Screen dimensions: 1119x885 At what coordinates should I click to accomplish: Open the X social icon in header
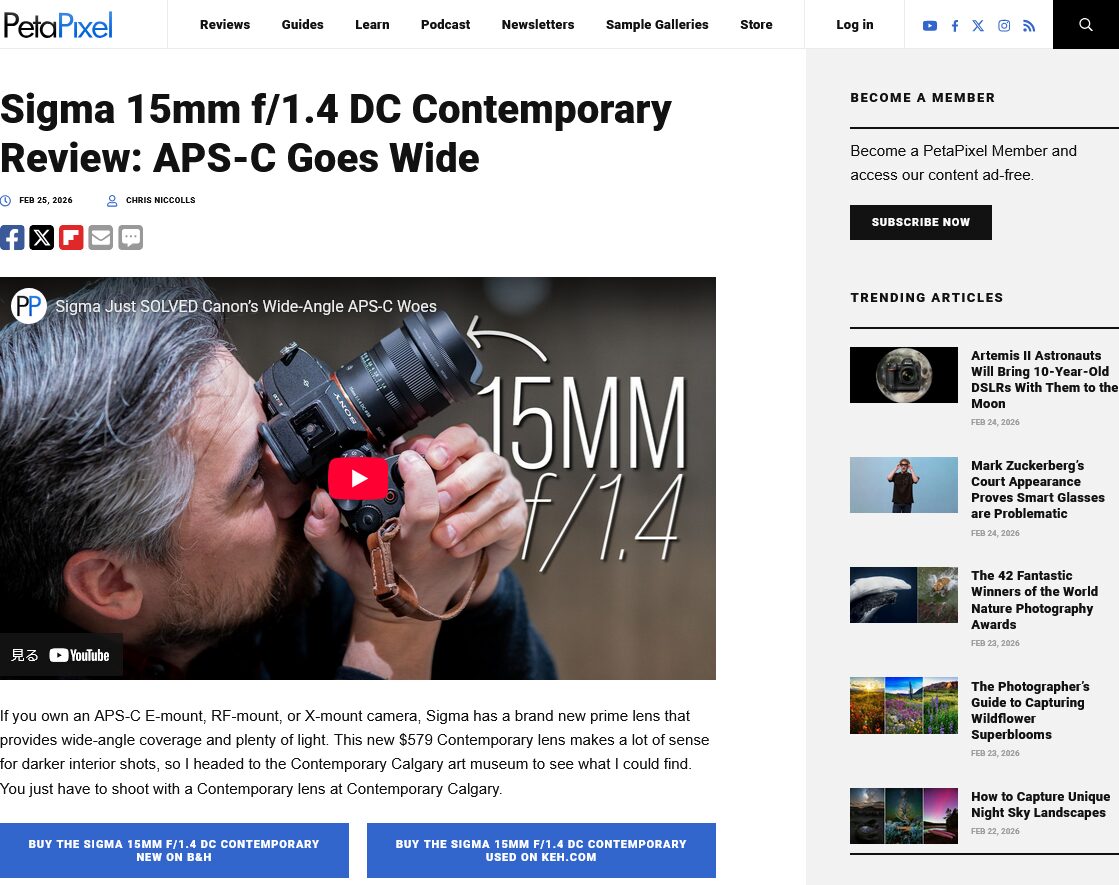[978, 26]
